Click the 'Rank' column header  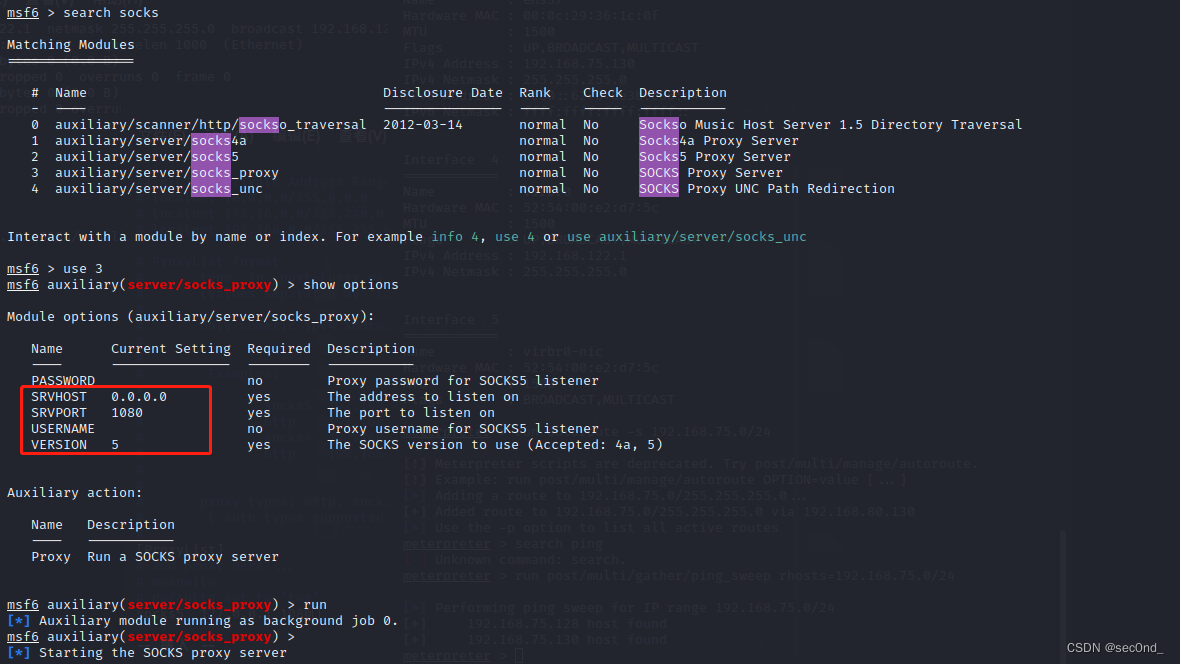coord(535,93)
